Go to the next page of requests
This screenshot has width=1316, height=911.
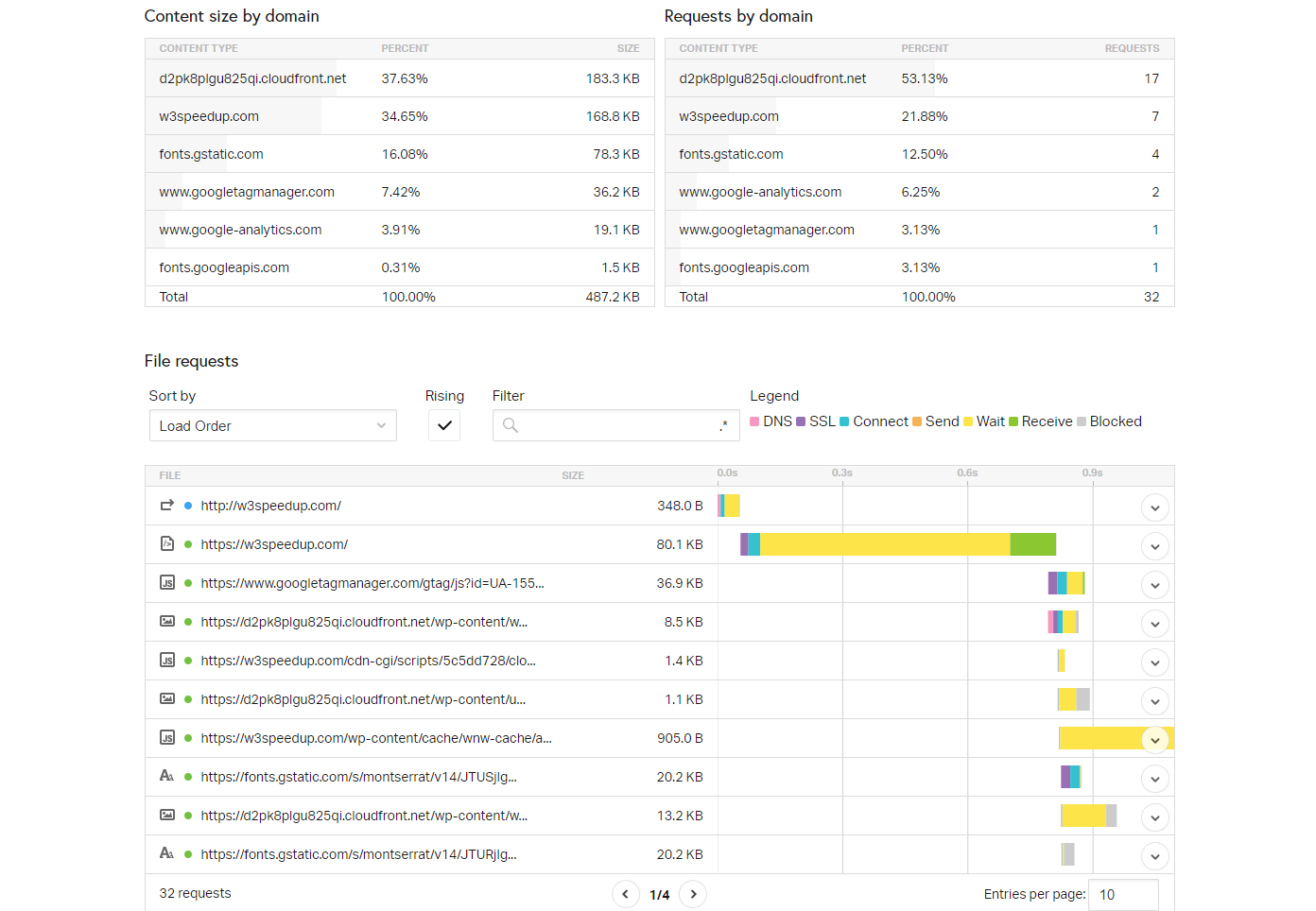point(693,894)
